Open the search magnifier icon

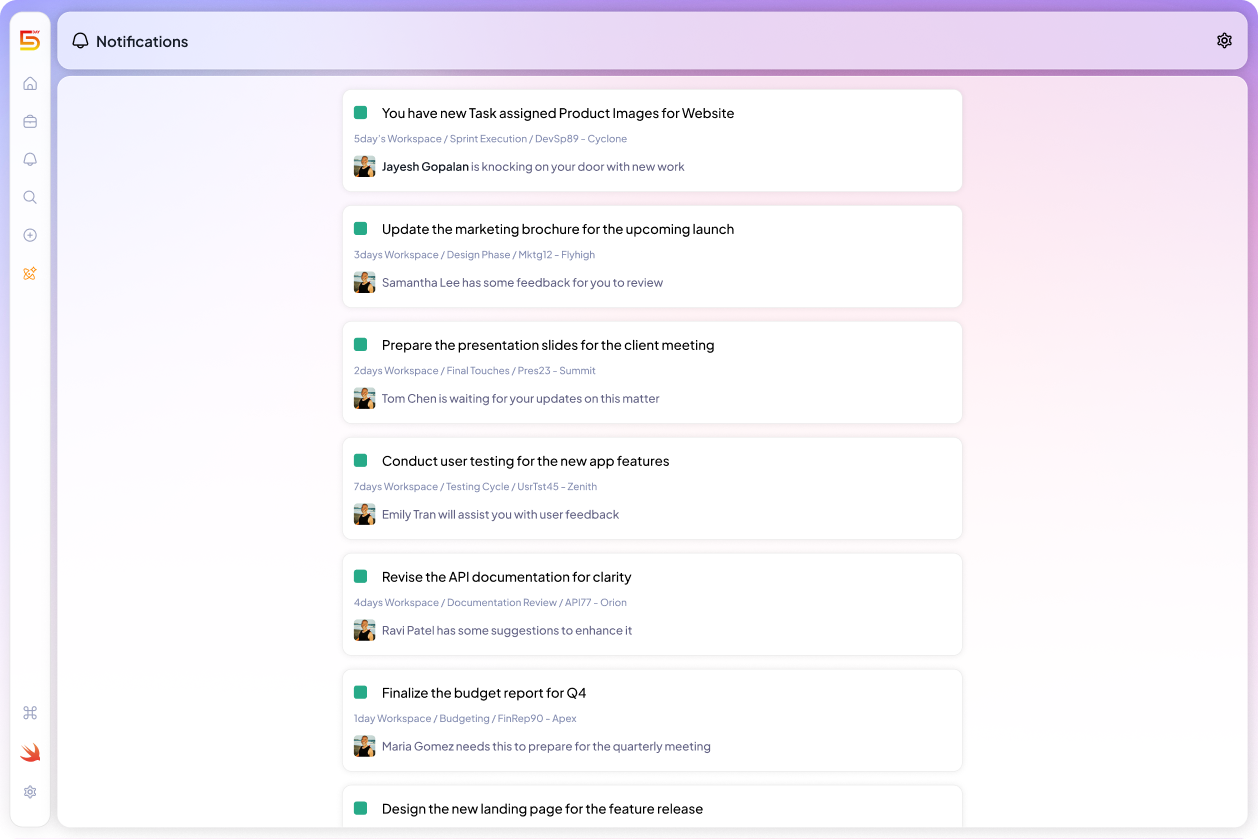click(x=30, y=198)
